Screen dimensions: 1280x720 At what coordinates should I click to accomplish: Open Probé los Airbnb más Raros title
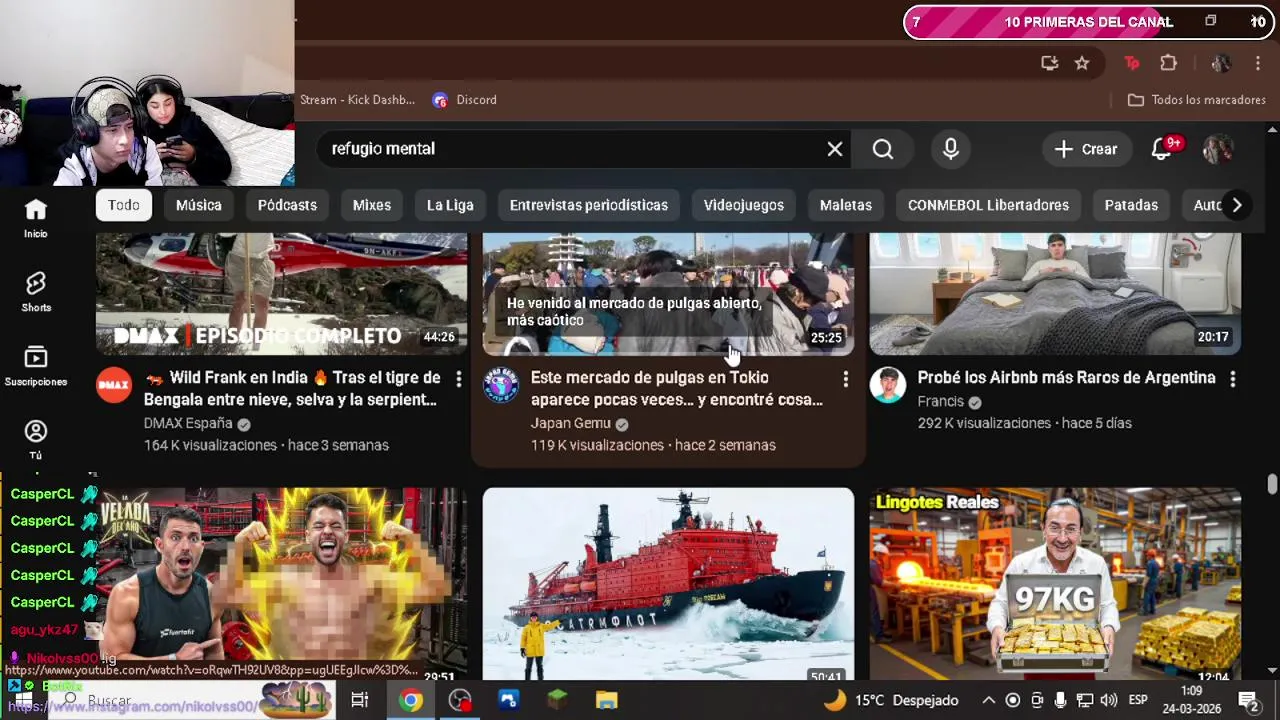tap(1066, 378)
